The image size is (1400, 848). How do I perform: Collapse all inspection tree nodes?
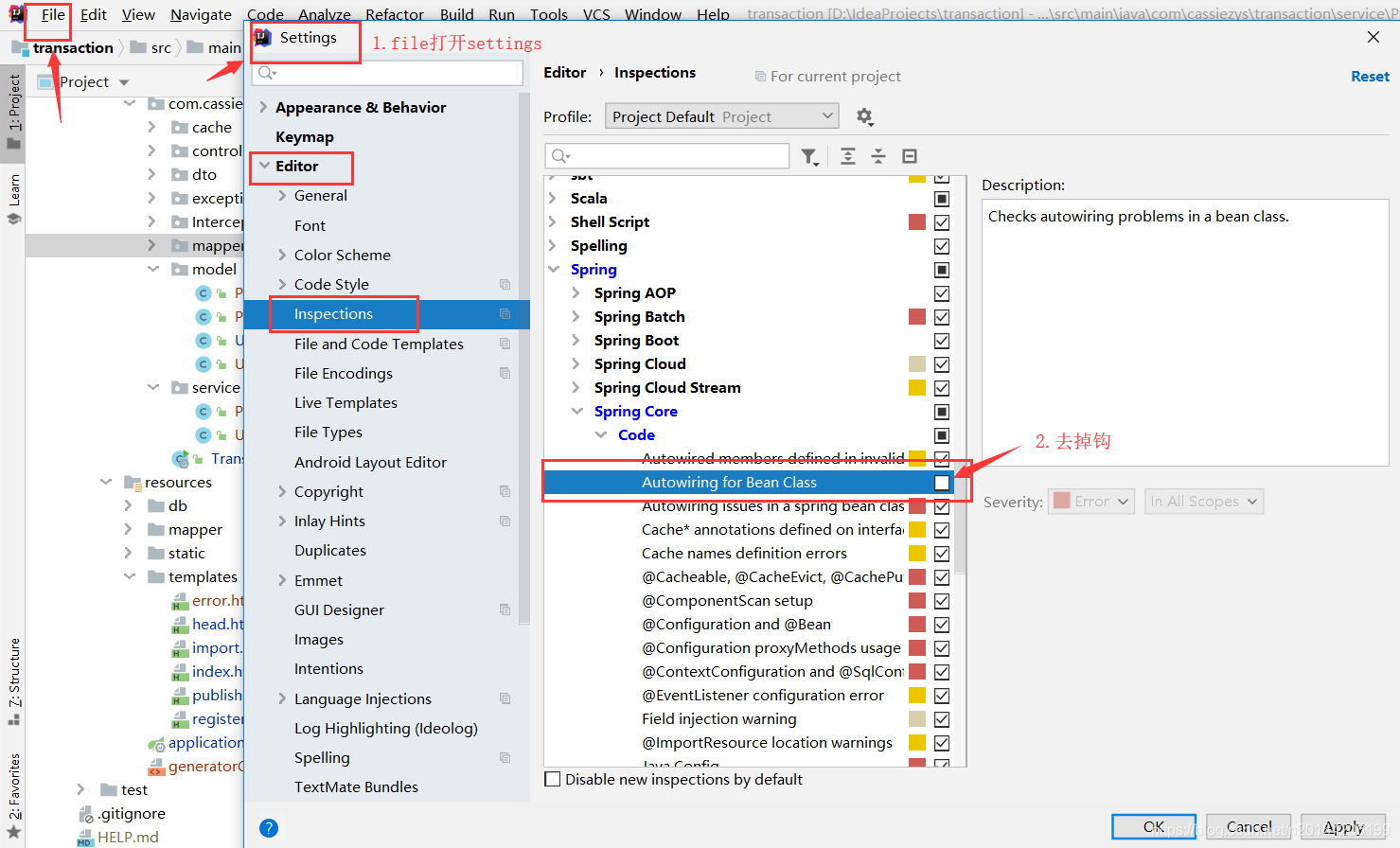tap(877, 155)
